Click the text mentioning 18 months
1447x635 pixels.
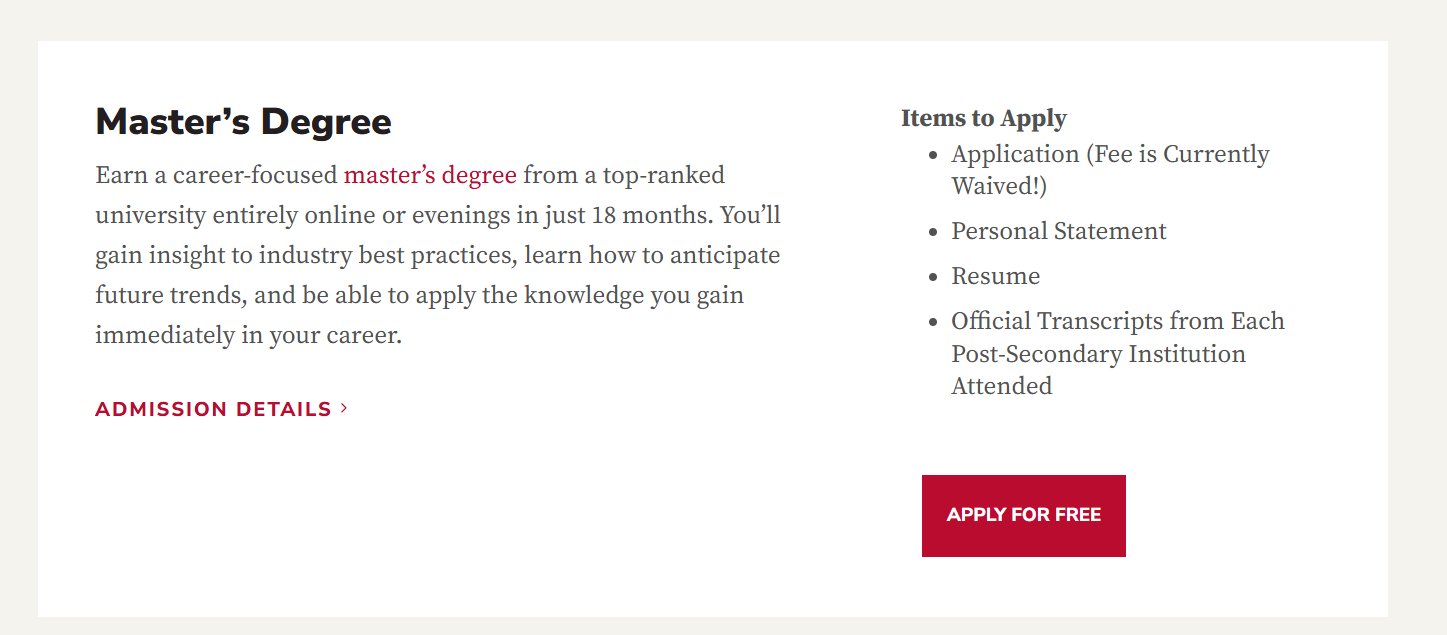pyautogui.click(x=650, y=215)
